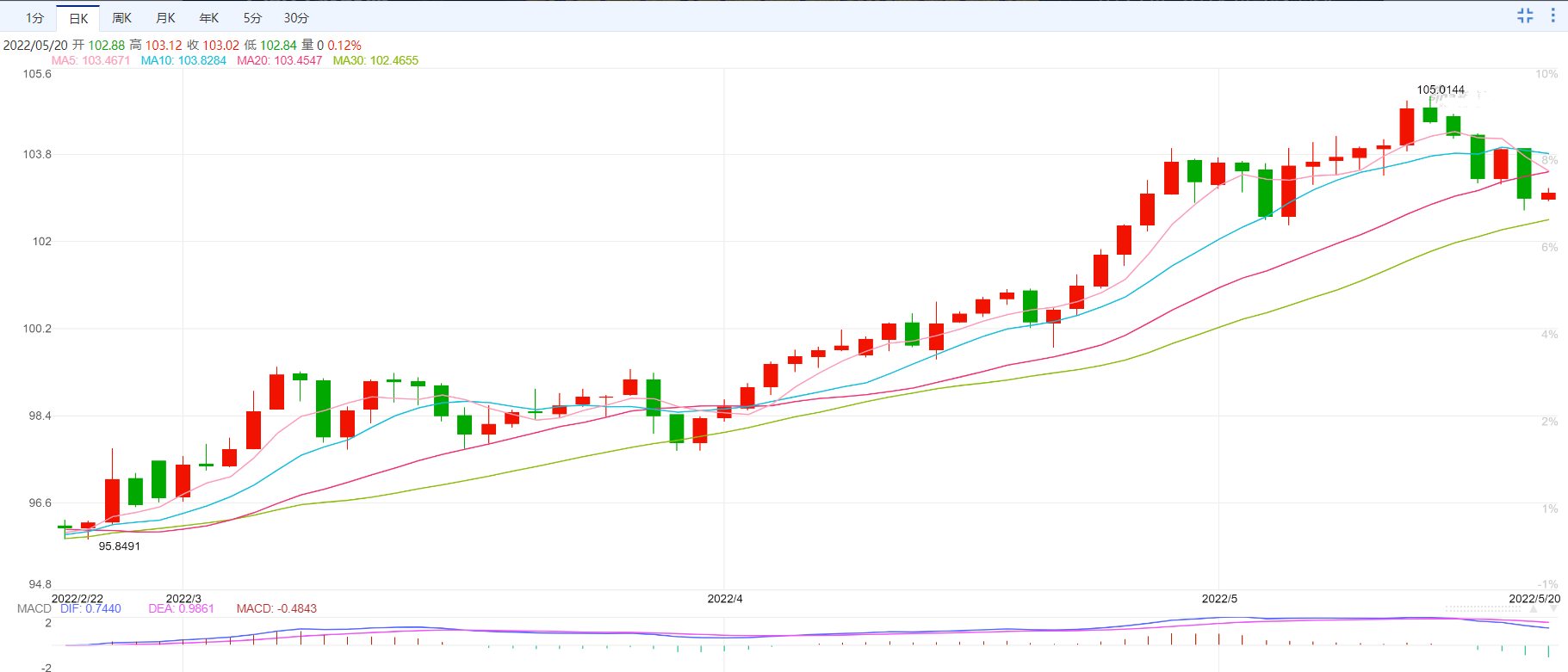
Task: Click the 2022/05/20 date in the quote header
Action: [35, 45]
